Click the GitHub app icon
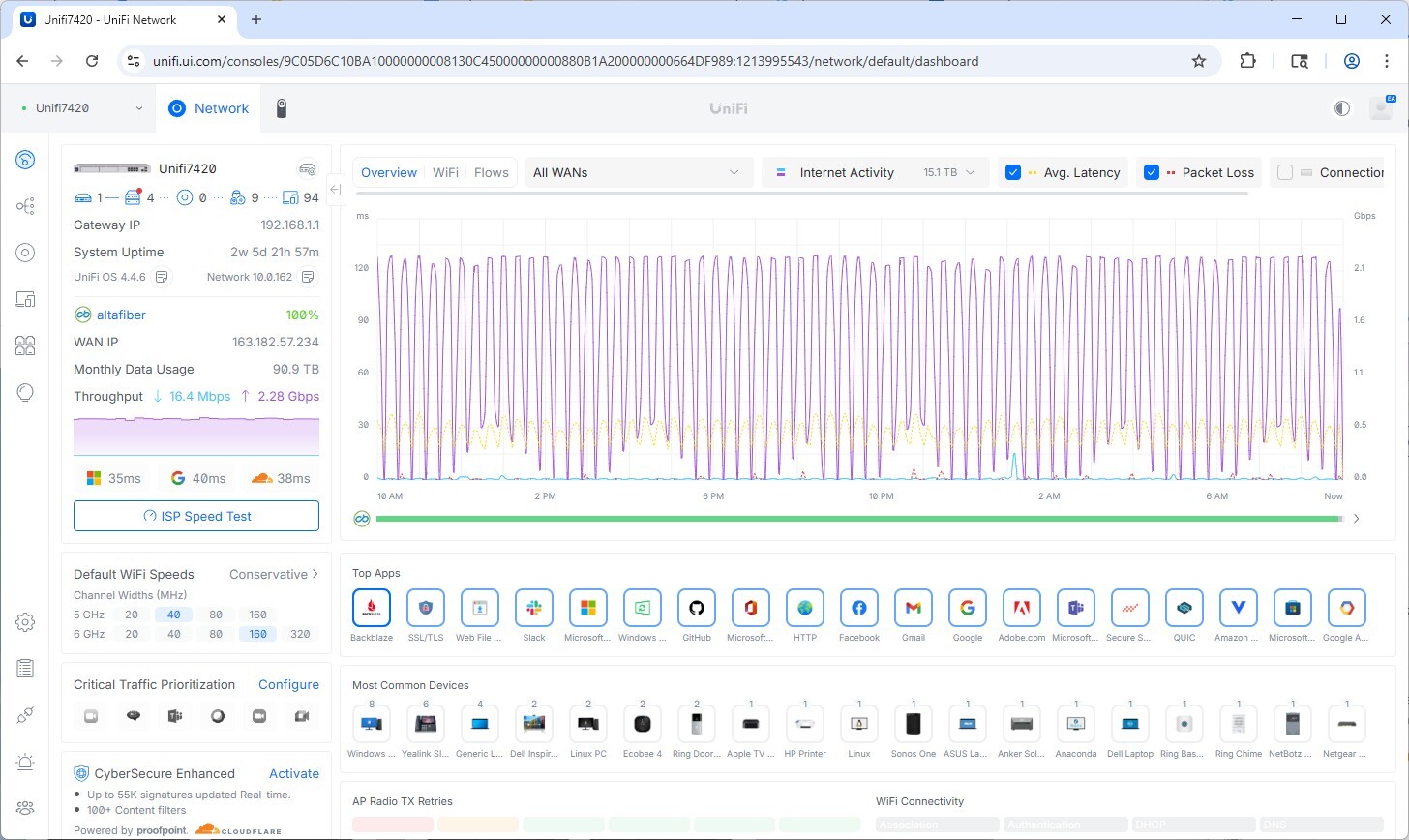1409x840 pixels. coord(697,609)
